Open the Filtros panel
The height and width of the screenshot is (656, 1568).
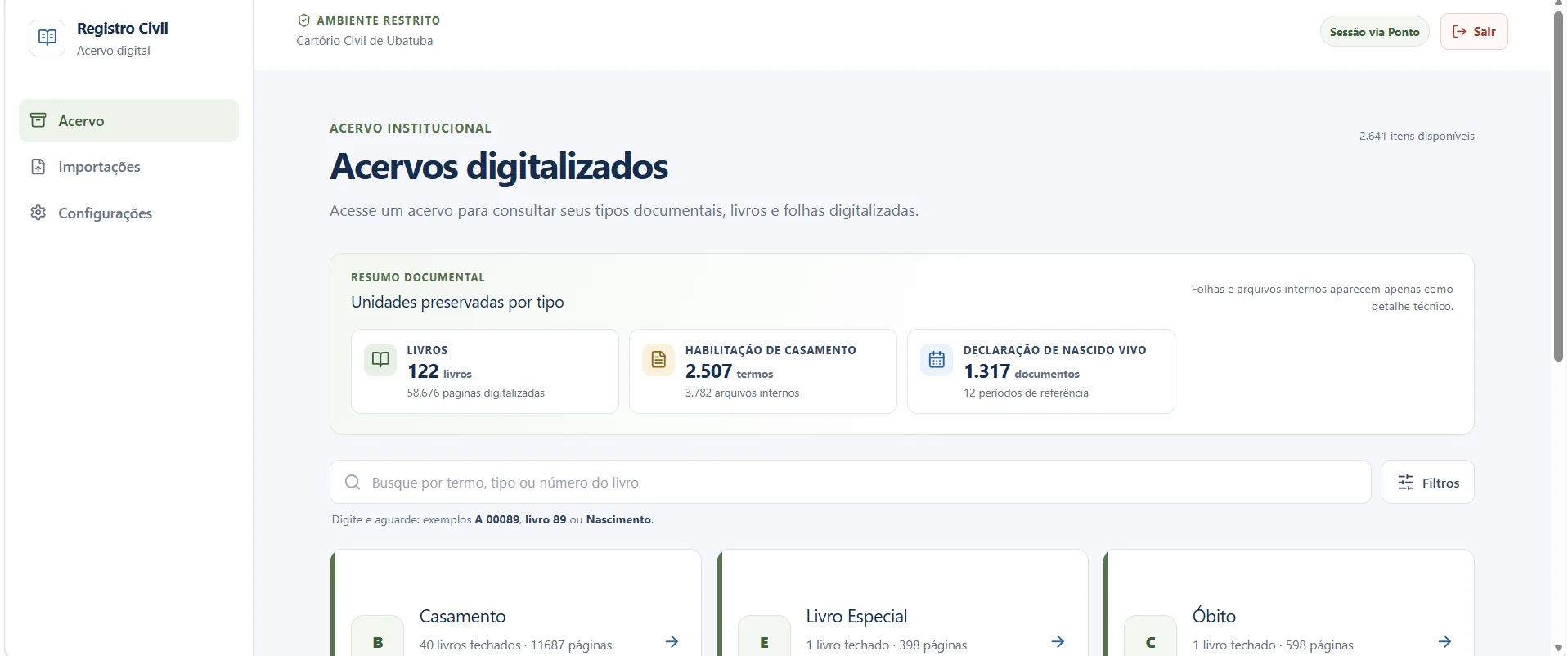(x=1428, y=483)
